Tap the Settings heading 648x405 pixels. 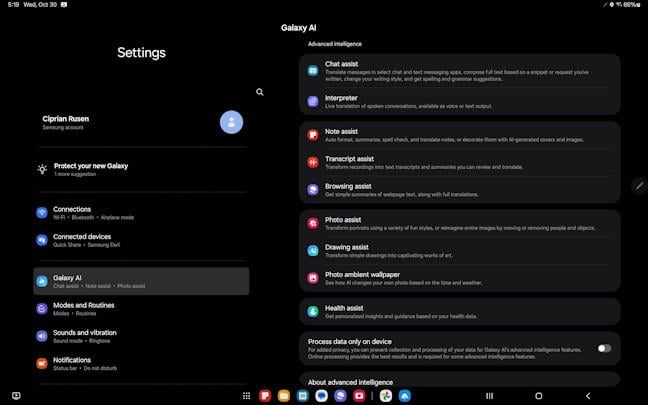141,52
